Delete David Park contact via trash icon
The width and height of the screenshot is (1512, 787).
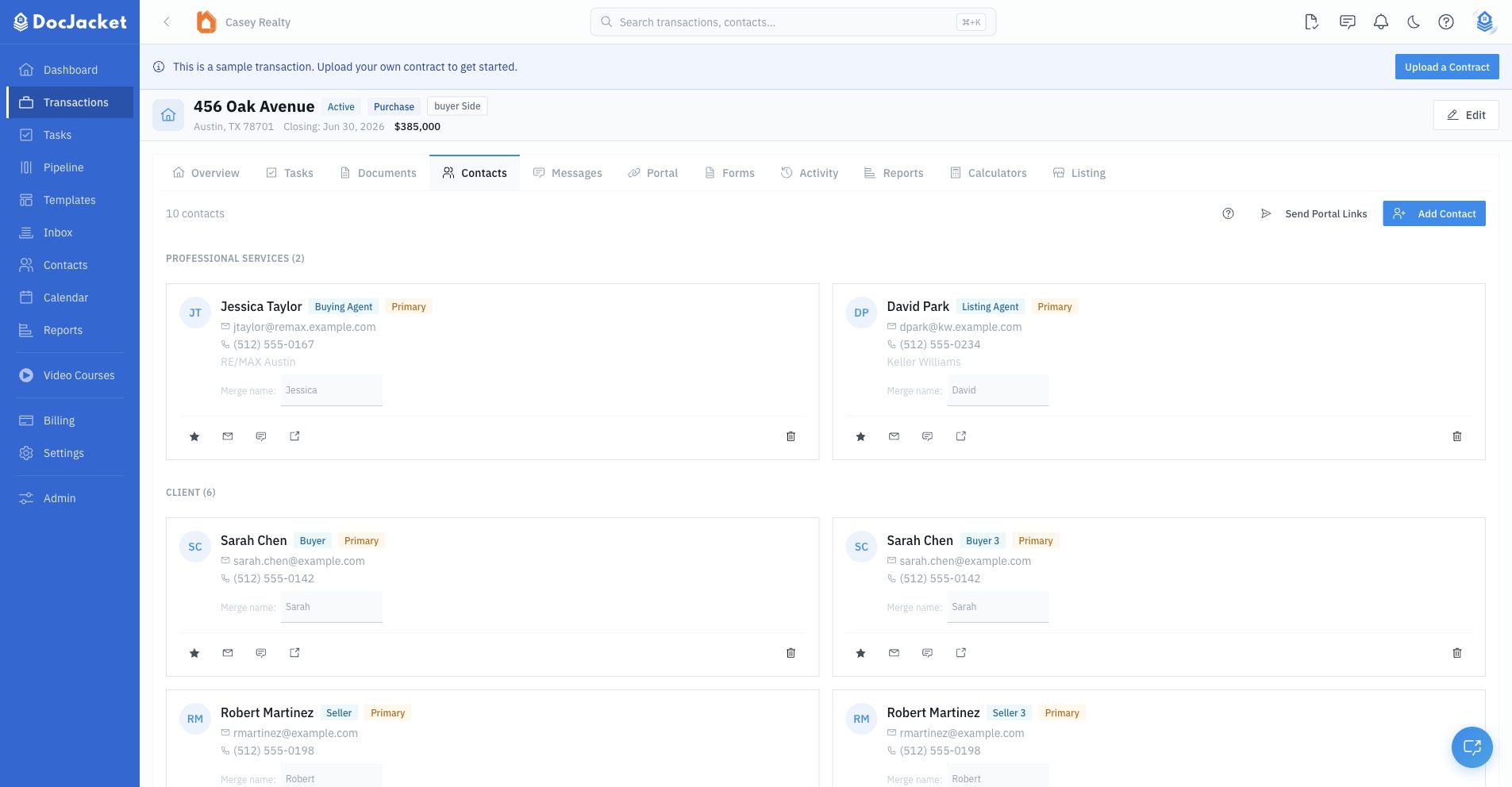tap(1456, 436)
